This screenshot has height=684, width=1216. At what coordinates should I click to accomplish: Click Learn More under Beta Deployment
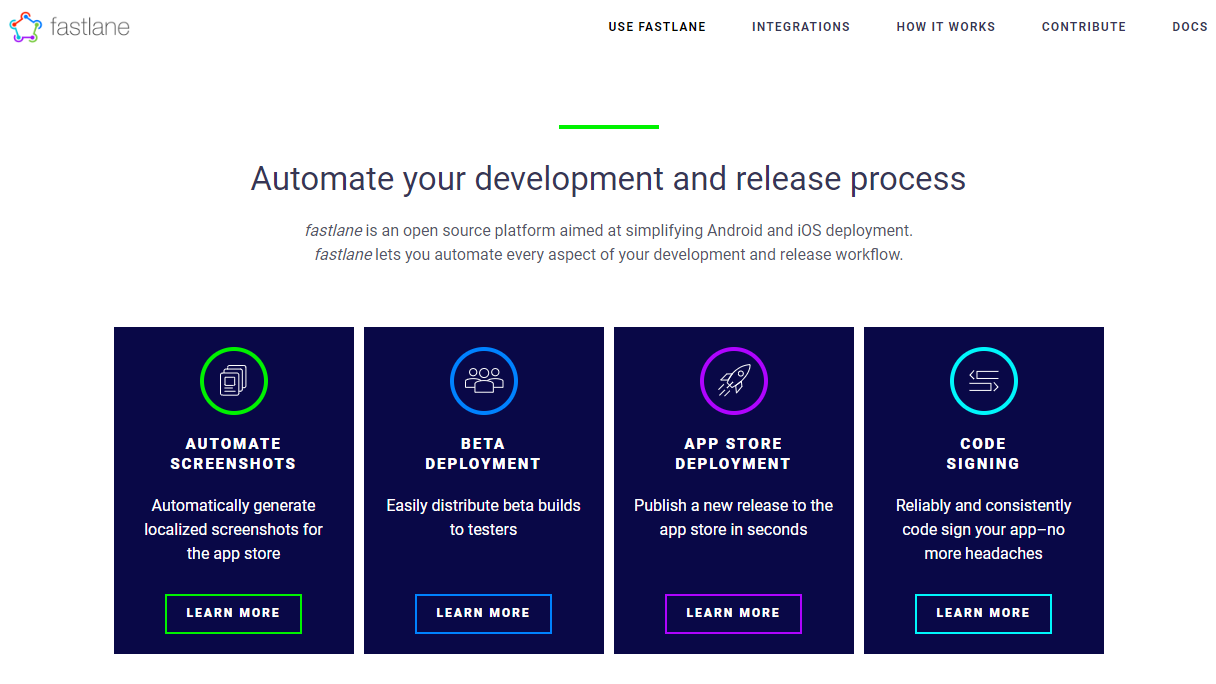(484, 614)
